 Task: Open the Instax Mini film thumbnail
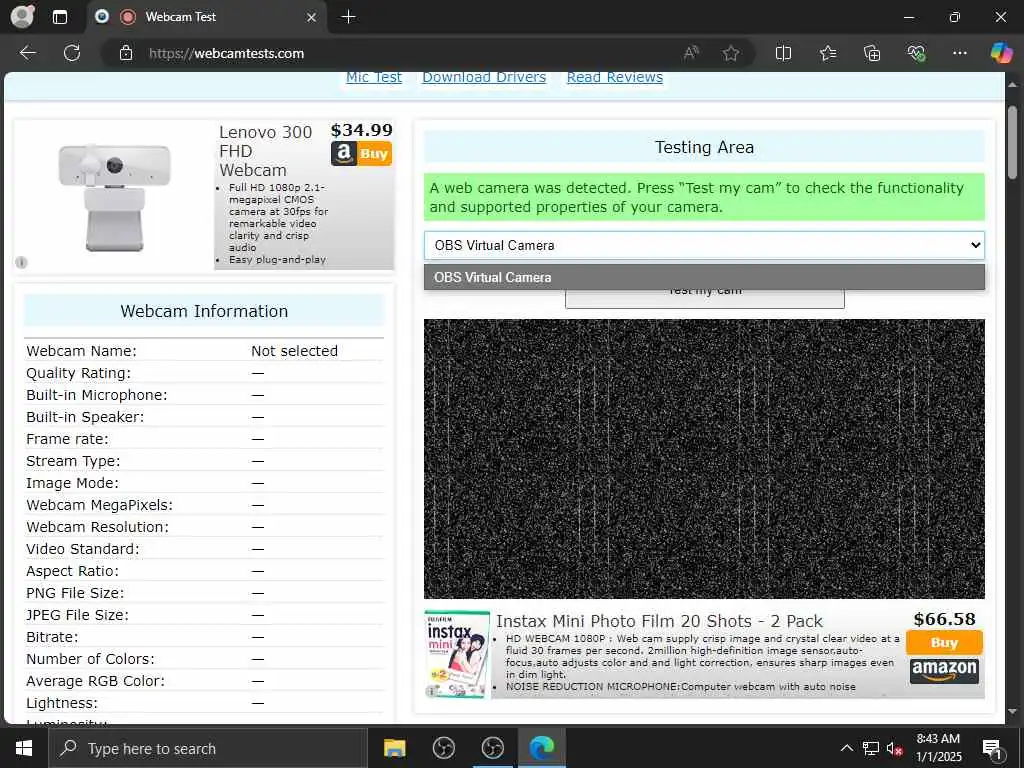pos(457,654)
